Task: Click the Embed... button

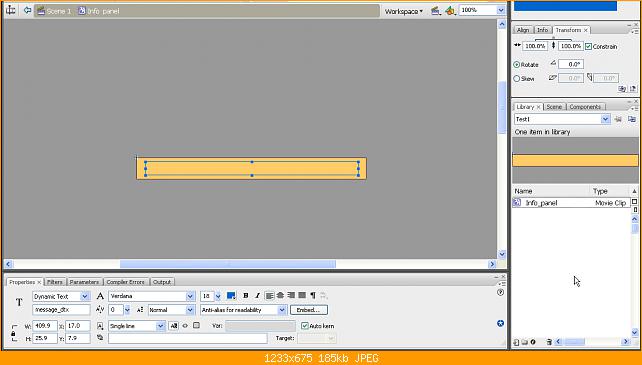Action: tap(309, 310)
